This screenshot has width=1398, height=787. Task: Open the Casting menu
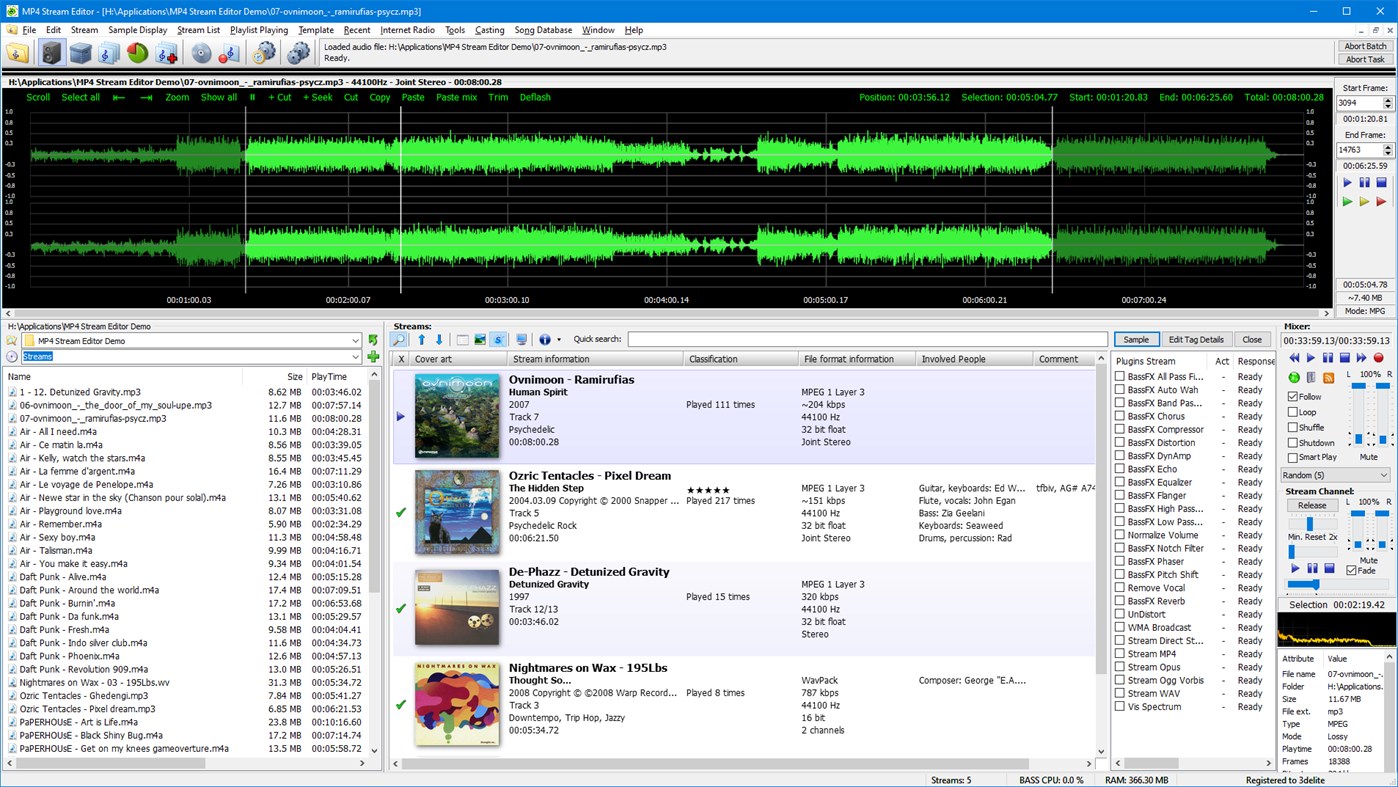pos(489,30)
